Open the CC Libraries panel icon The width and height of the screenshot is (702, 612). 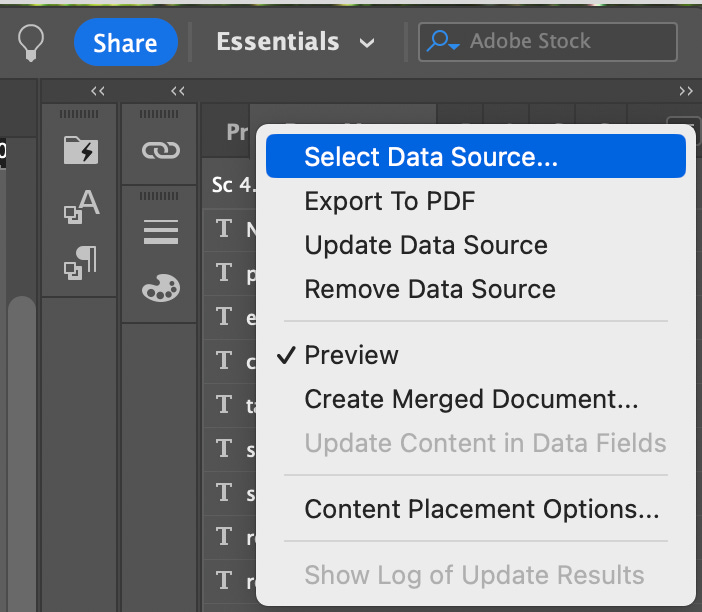coord(80,150)
